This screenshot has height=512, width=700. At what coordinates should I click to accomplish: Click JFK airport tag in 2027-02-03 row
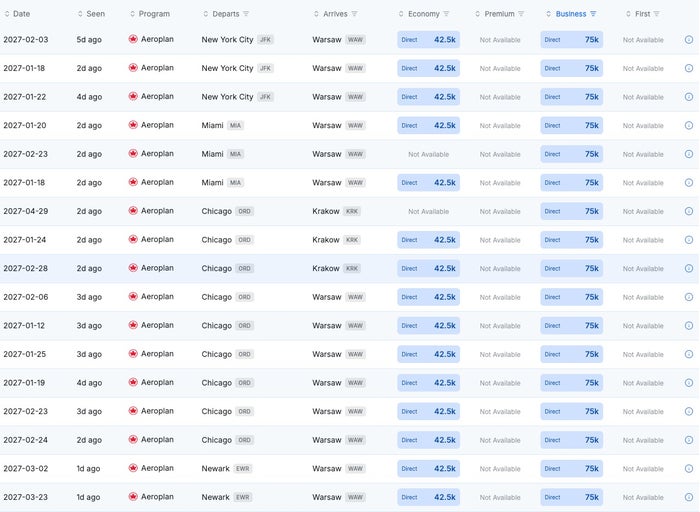pos(265,40)
